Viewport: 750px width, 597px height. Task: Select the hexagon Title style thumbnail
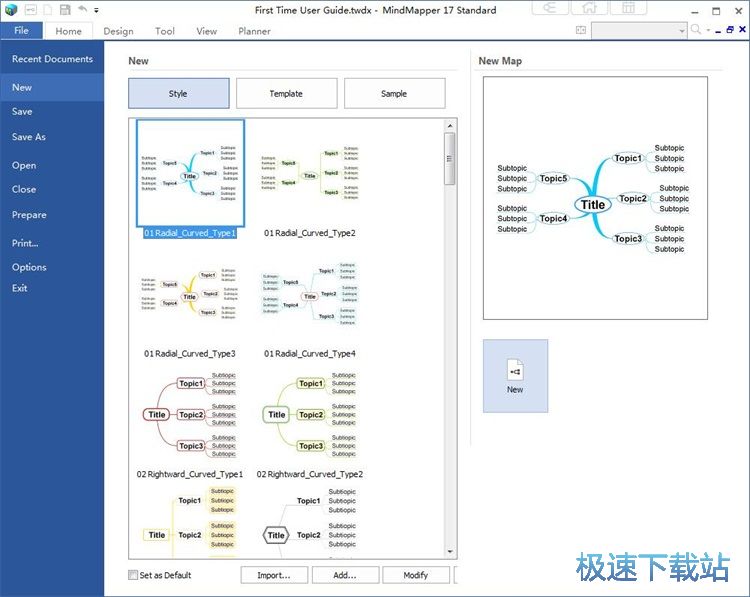pos(310,522)
